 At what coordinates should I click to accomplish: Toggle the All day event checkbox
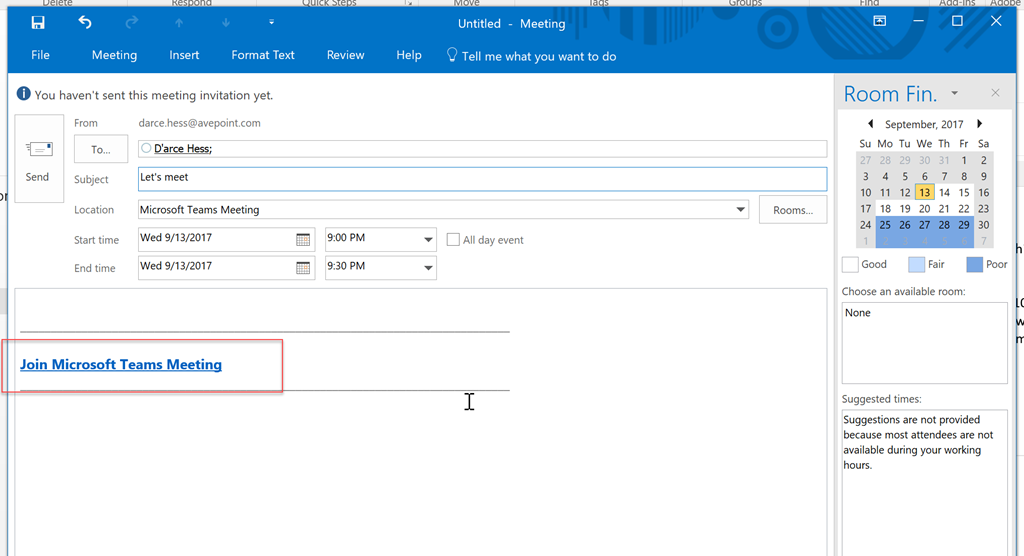(x=453, y=240)
